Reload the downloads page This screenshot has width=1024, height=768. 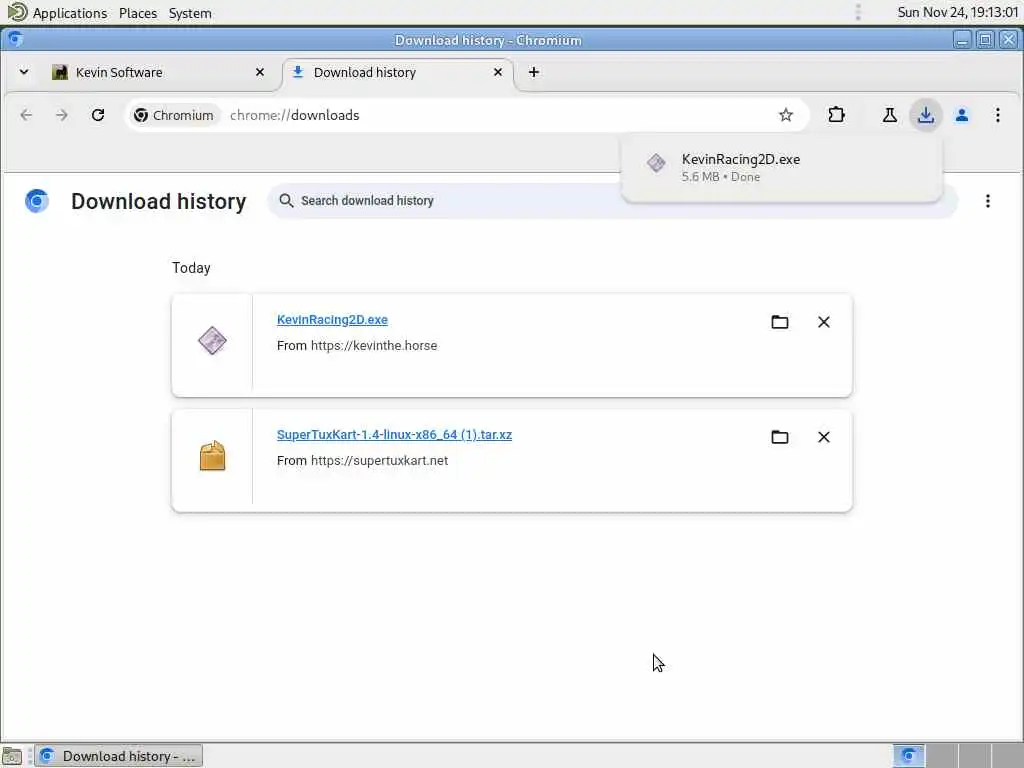(98, 115)
